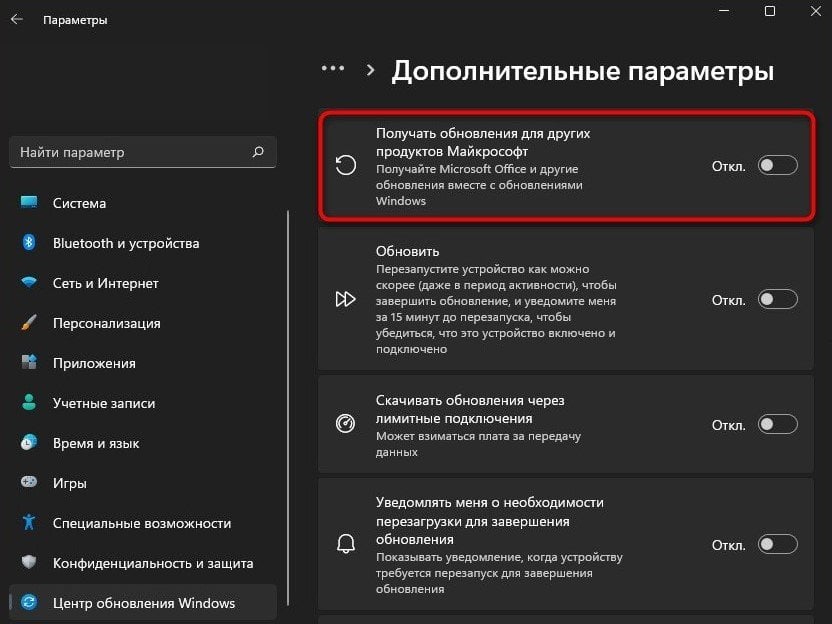Open Bluetooth и устройства section
Image resolution: width=832 pixels, height=624 pixels.
coord(143,243)
